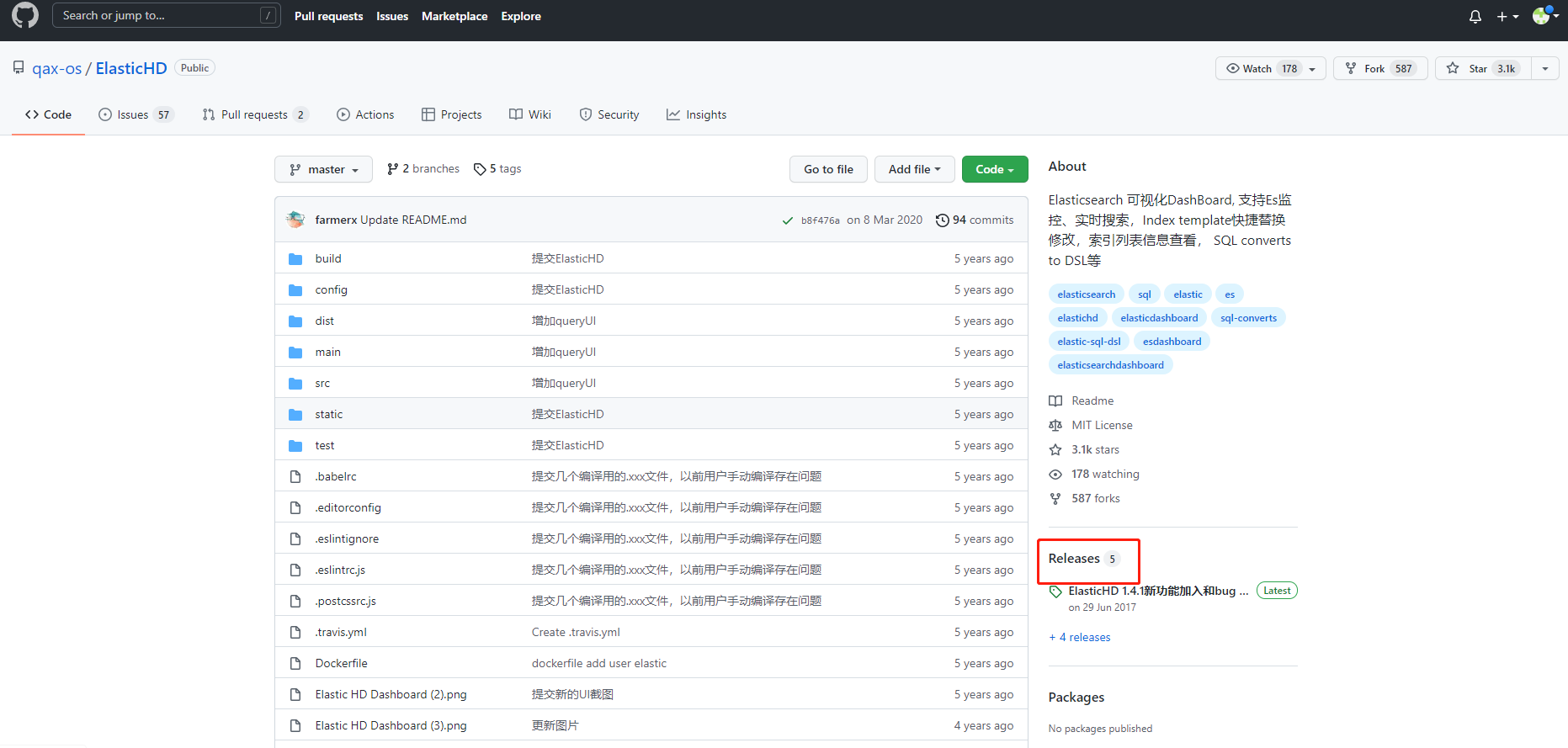Click the GitHub logo home icon
The height and width of the screenshot is (748, 1568).
click(25, 15)
